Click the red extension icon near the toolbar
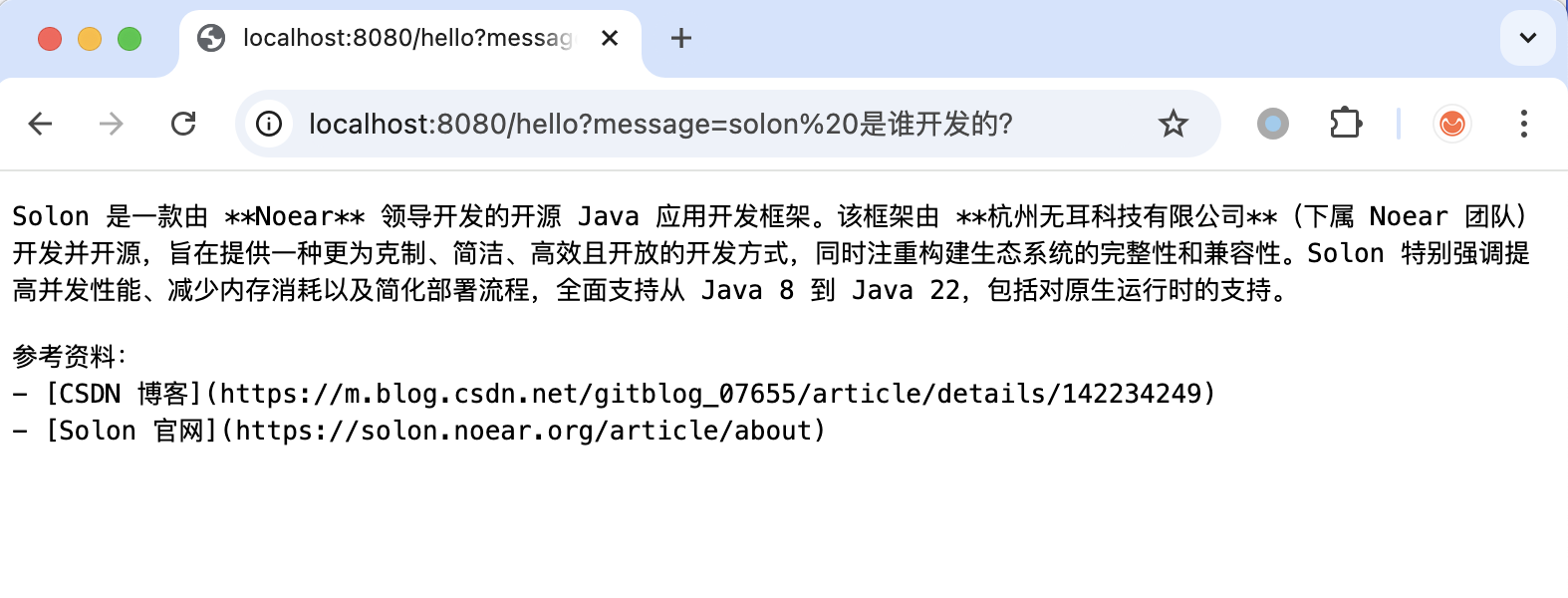This screenshot has width=1568, height=598. click(x=1452, y=124)
